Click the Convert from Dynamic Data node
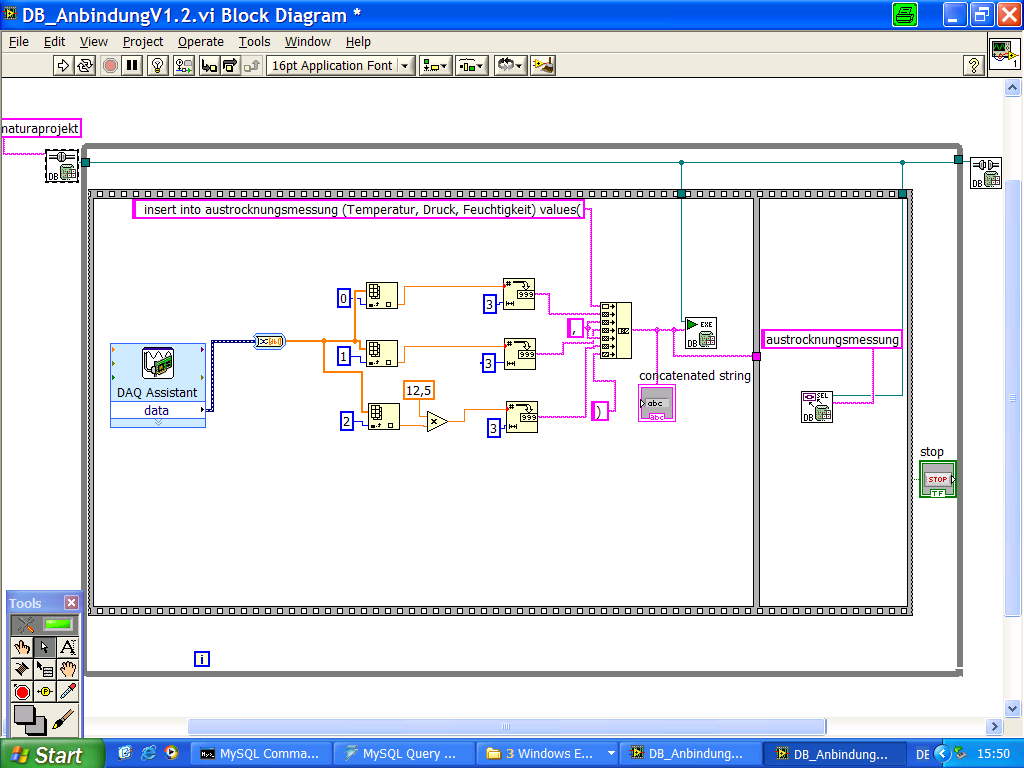 270,341
